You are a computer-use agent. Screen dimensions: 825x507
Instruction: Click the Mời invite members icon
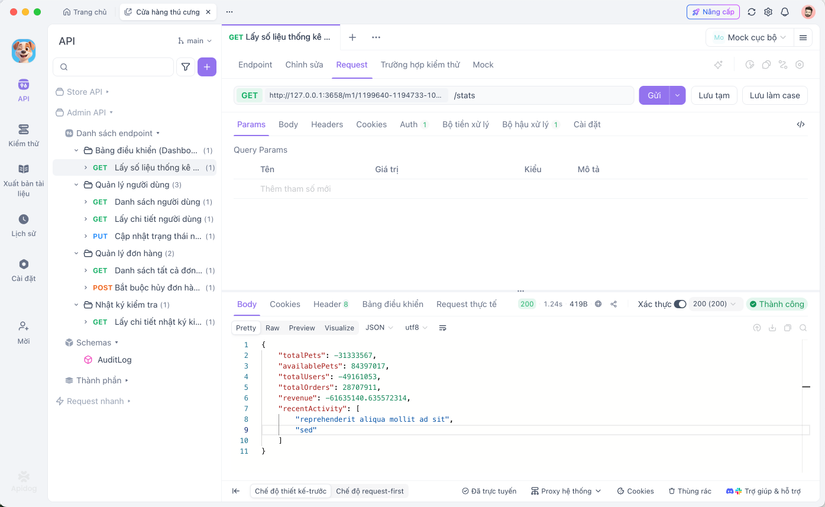coord(24,332)
